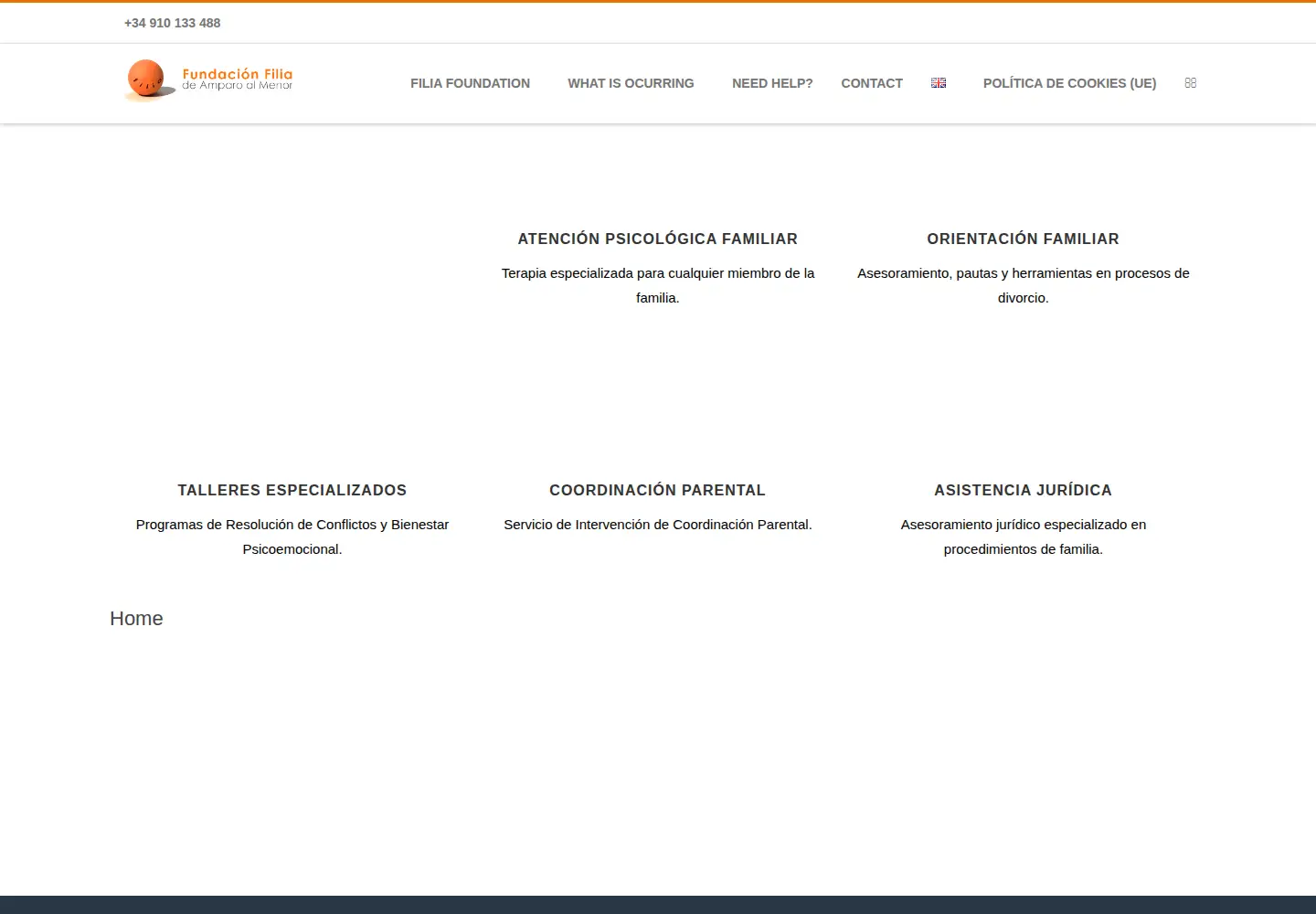1316x914 pixels.
Task: Open Política de Cookies (UE)
Action: coord(1069,83)
